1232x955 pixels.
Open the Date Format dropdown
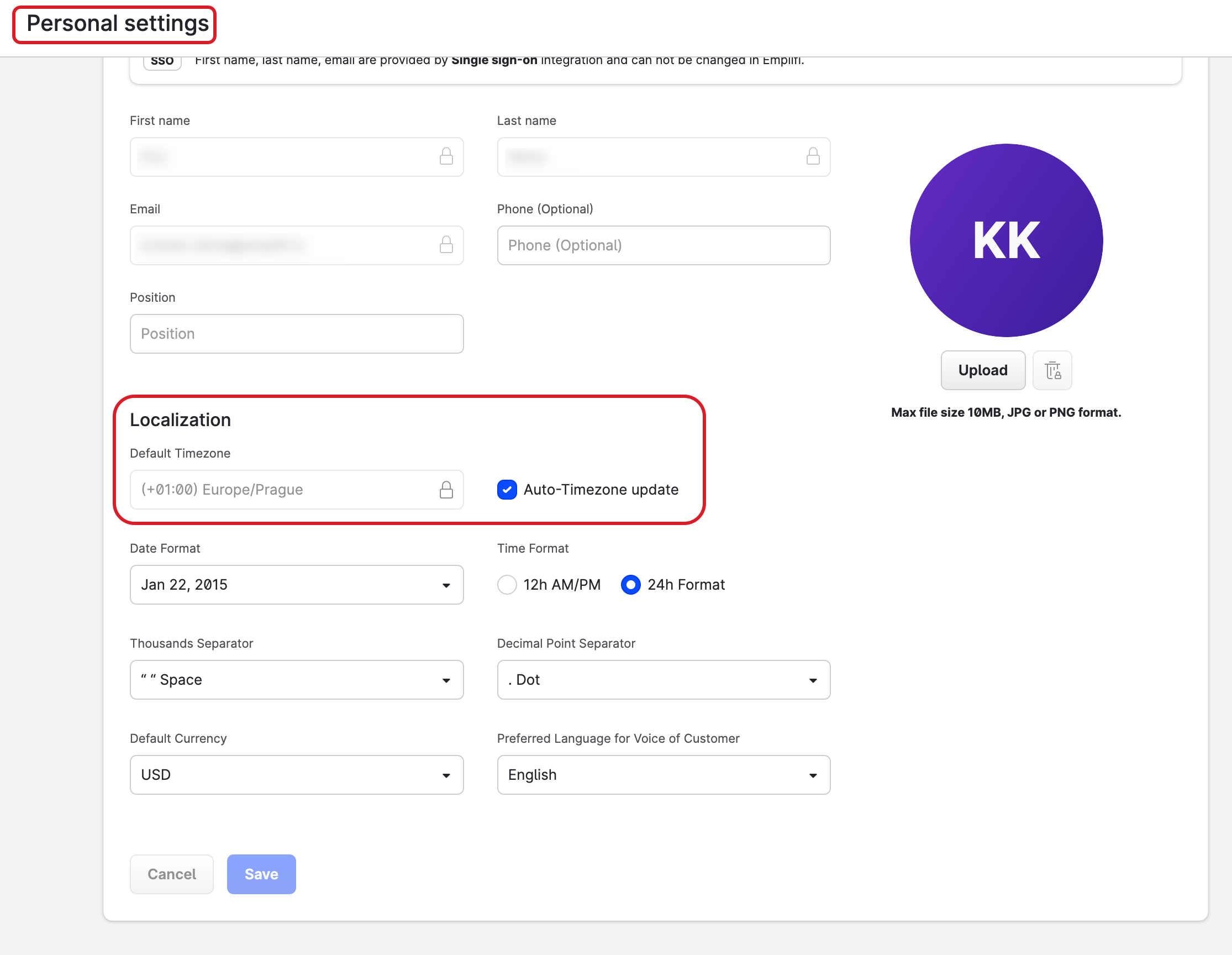(296, 585)
